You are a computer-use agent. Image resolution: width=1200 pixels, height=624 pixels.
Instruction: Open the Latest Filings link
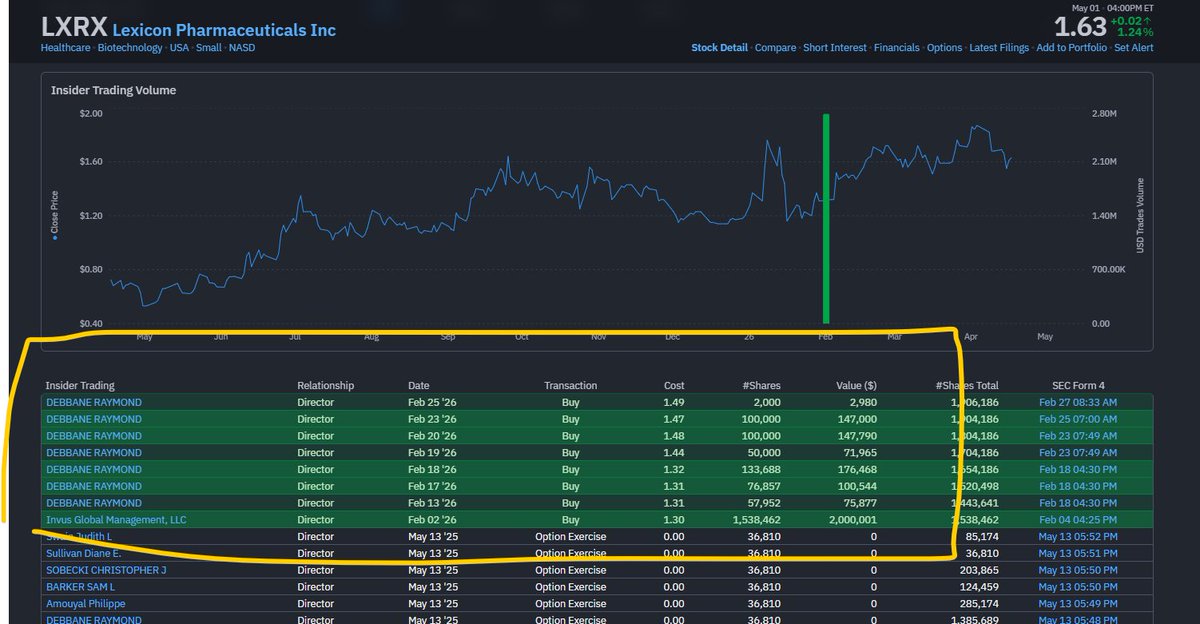(x=999, y=48)
